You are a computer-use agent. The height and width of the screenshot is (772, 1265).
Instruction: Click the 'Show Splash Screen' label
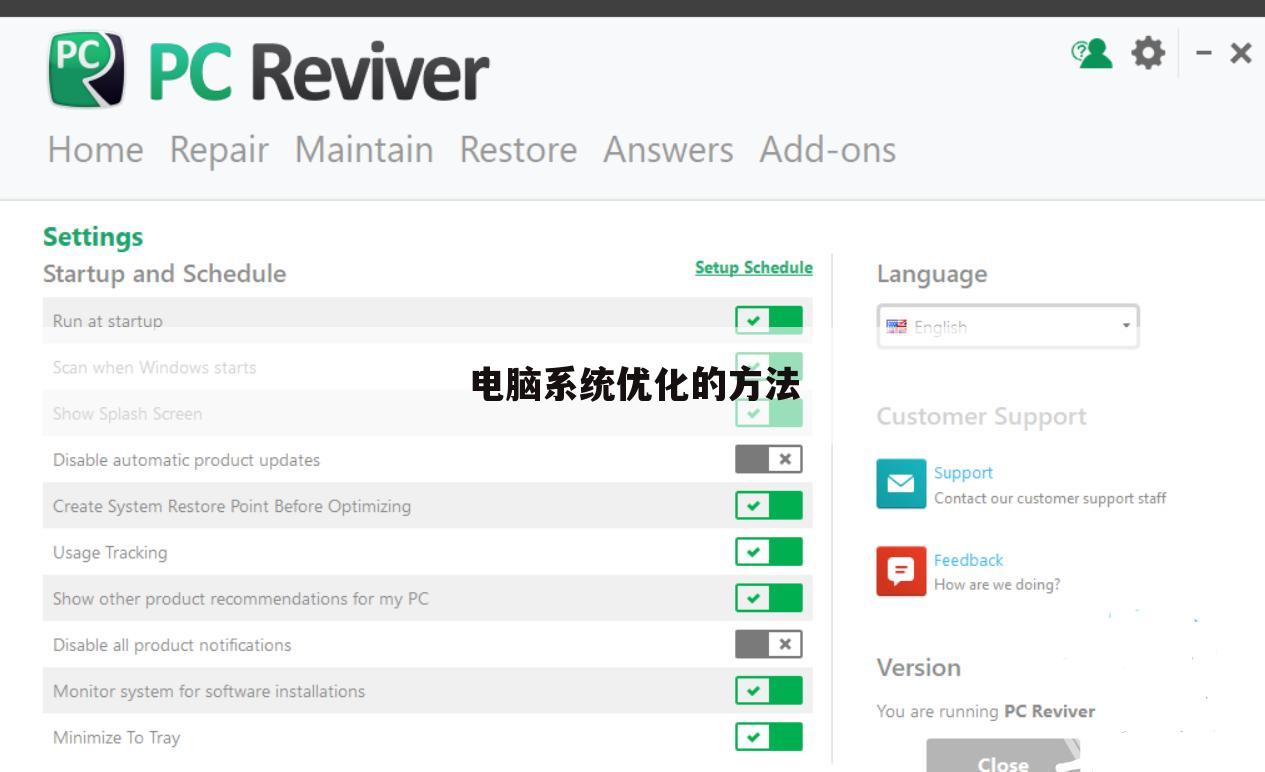[128, 414]
